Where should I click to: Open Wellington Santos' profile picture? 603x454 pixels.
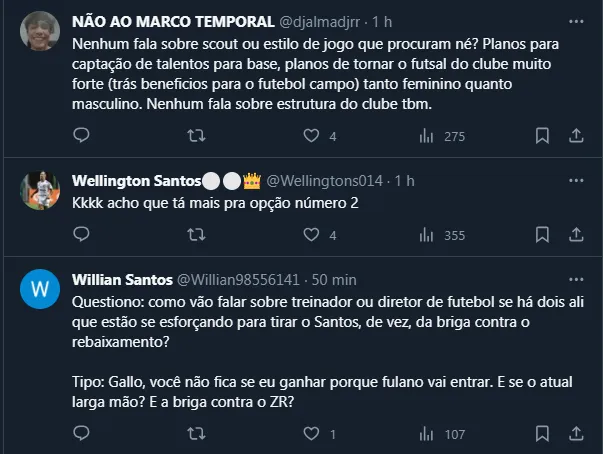39,190
